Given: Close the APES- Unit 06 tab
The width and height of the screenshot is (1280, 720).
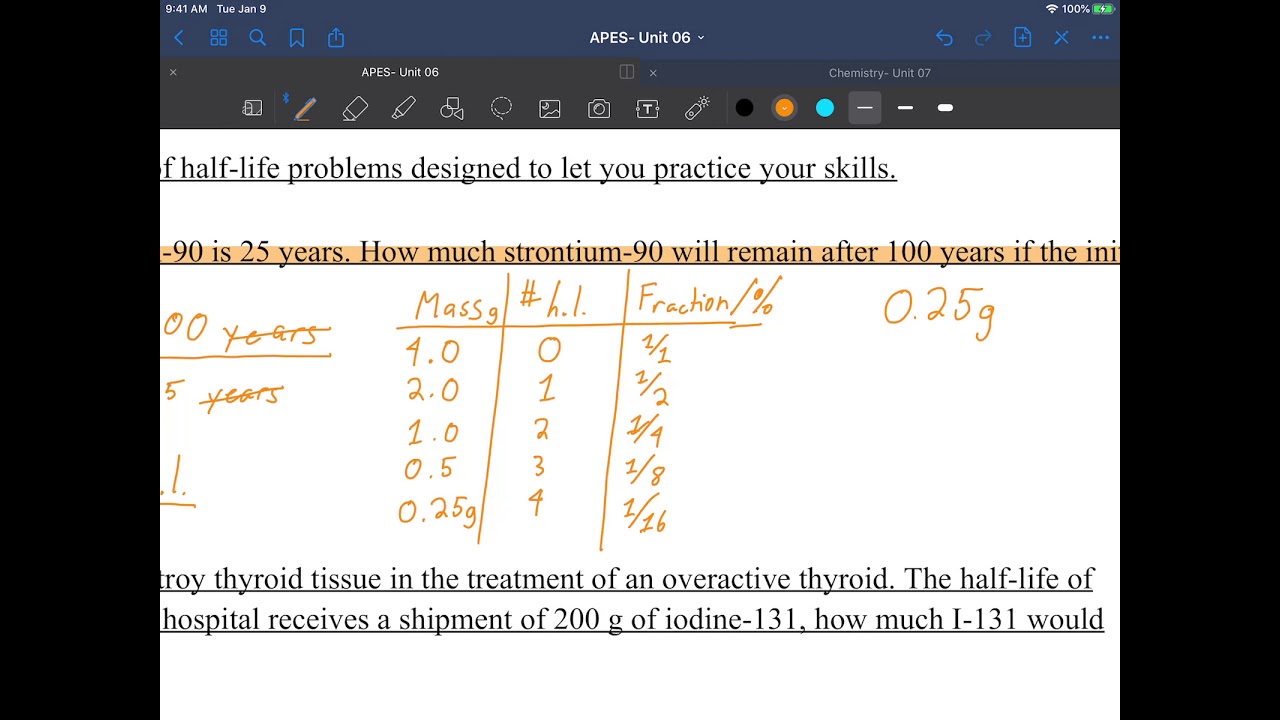Looking at the screenshot, I should [x=173, y=72].
